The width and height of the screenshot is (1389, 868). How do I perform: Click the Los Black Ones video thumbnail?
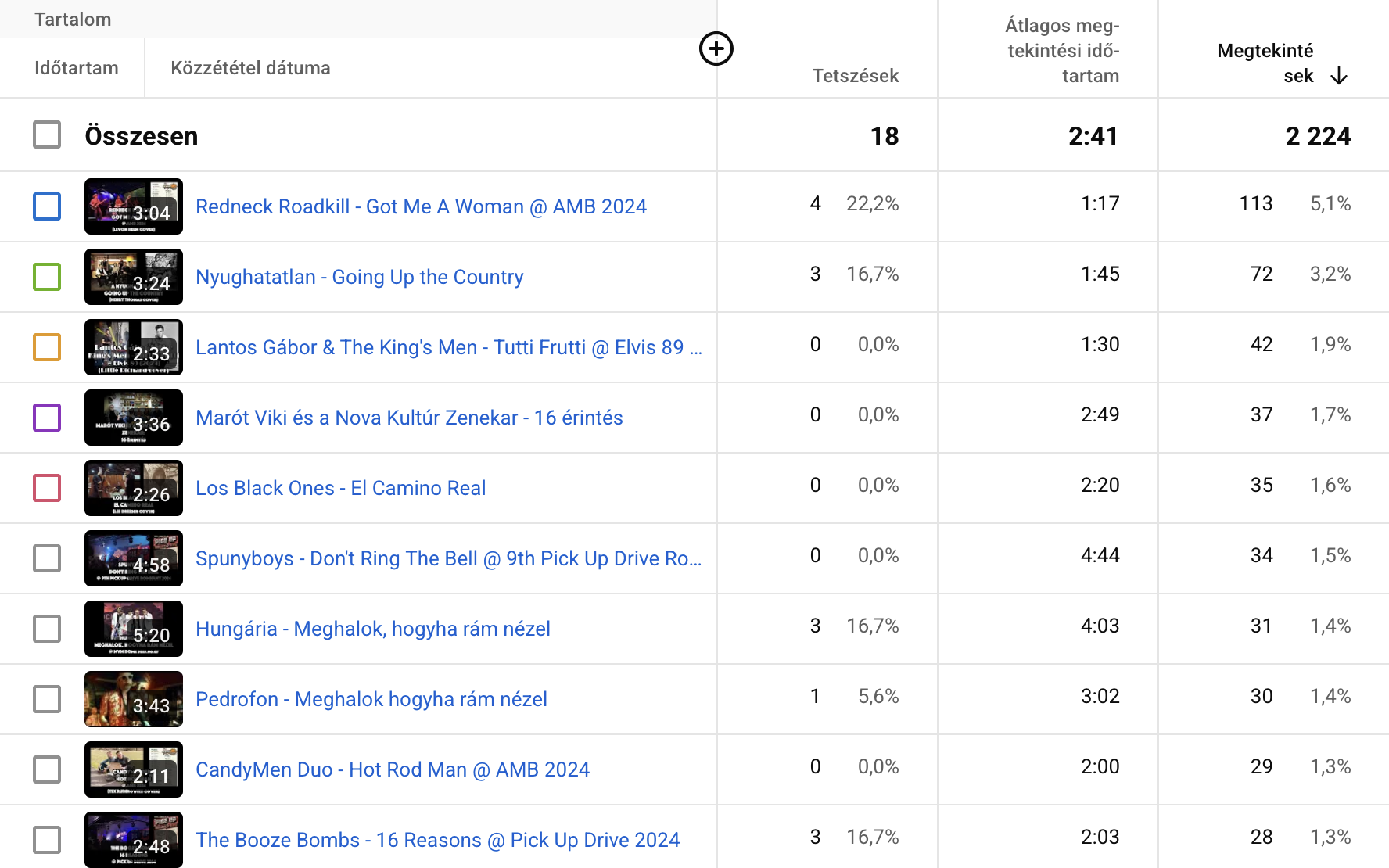[x=134, y=488]
